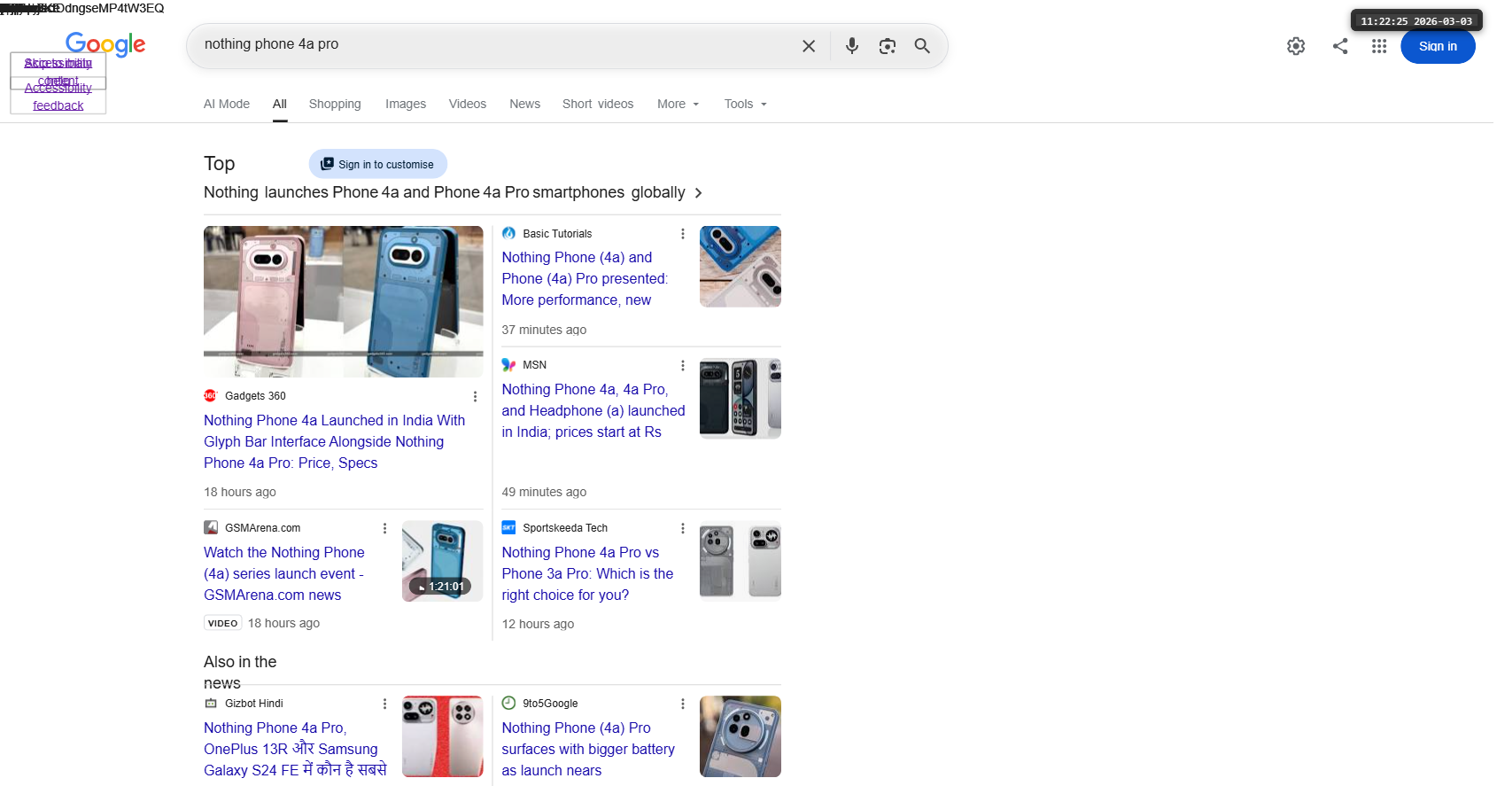Switch to the Videos tab
Image resolution: width=1512 pixels, height=786 pixels.
(x=468, y=105)
